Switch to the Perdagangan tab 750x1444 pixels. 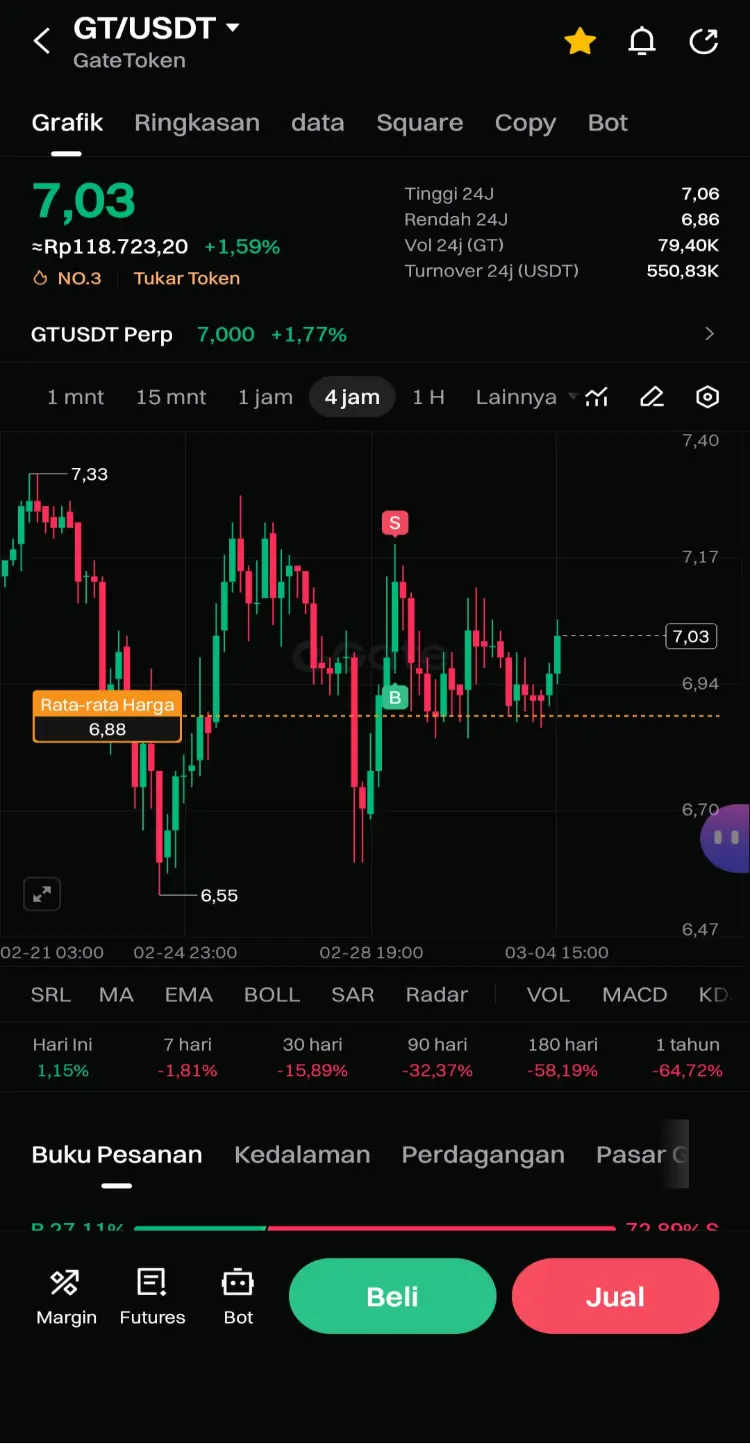(x=483, y=1155)
